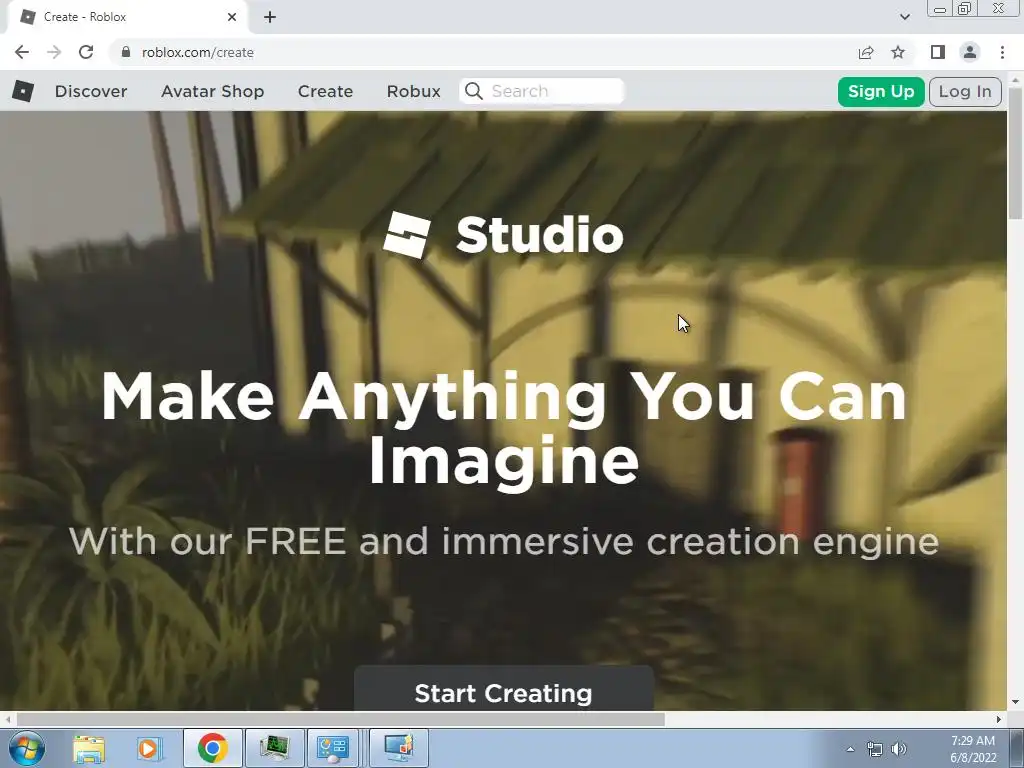Reload the roblox.com/create page
The image size is (1024, 768).
(86, 52)
